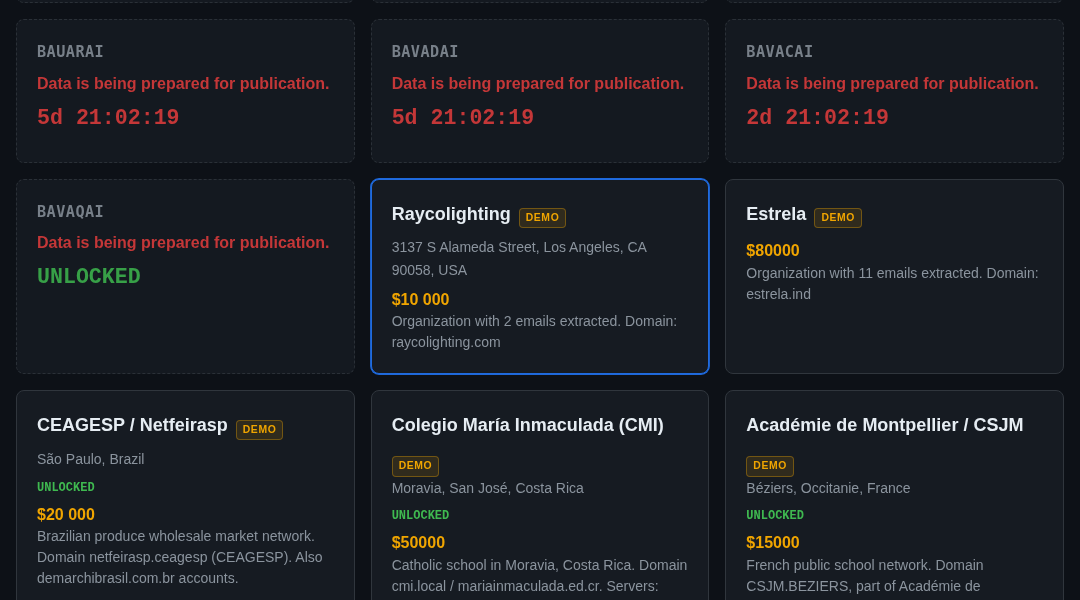Viewport: 1080px width, 600px height.
Task: Select the BAVAQAI card heading
Action: (x=70, y=211)
